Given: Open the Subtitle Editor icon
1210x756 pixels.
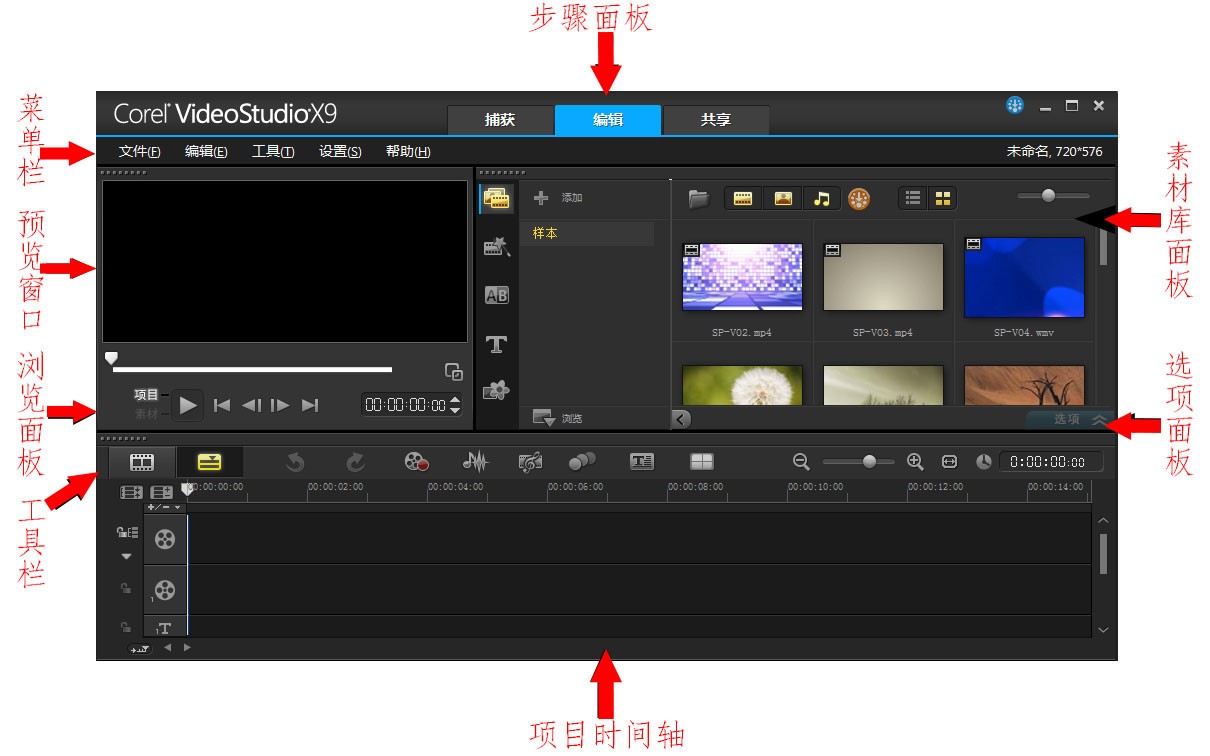Looking at the screenshot, I should [x=642, y=461].
